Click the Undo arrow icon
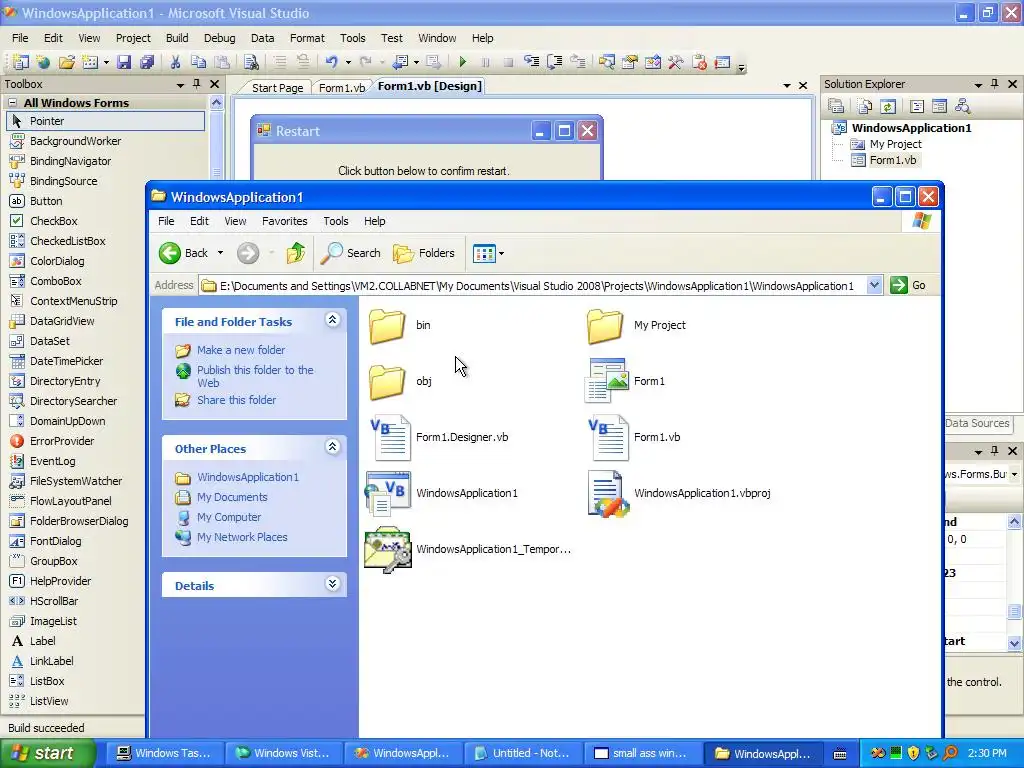This screenshot has height=768, width=1024. coord(332,62)
